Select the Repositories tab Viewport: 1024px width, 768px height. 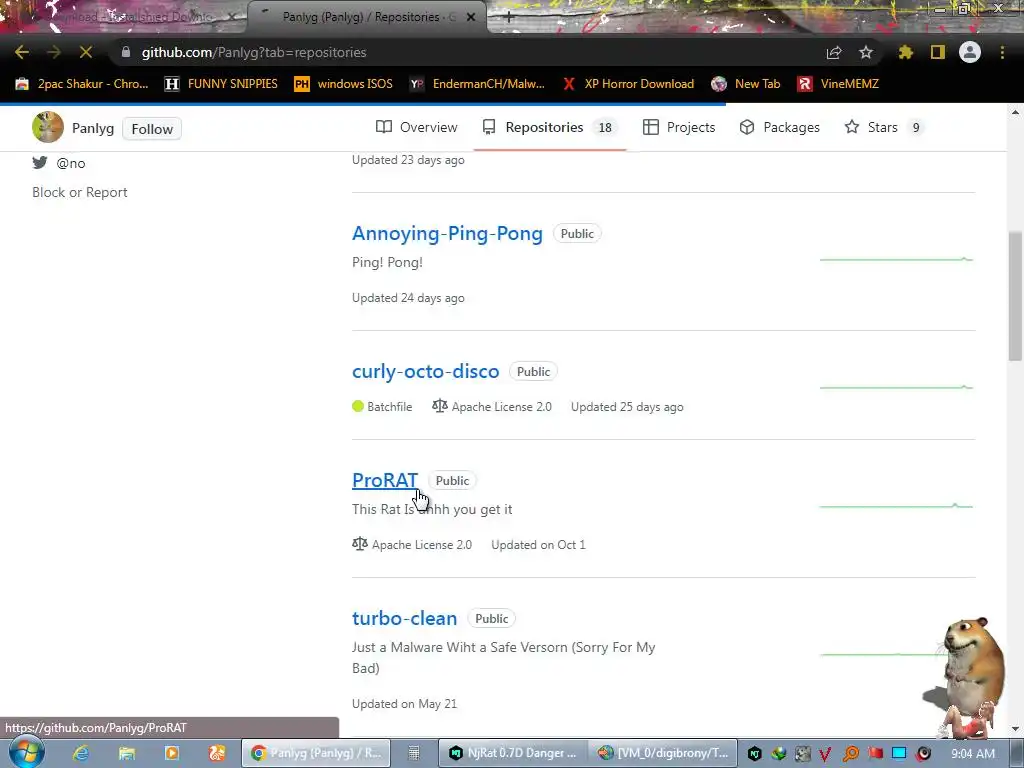coord(549,127)
